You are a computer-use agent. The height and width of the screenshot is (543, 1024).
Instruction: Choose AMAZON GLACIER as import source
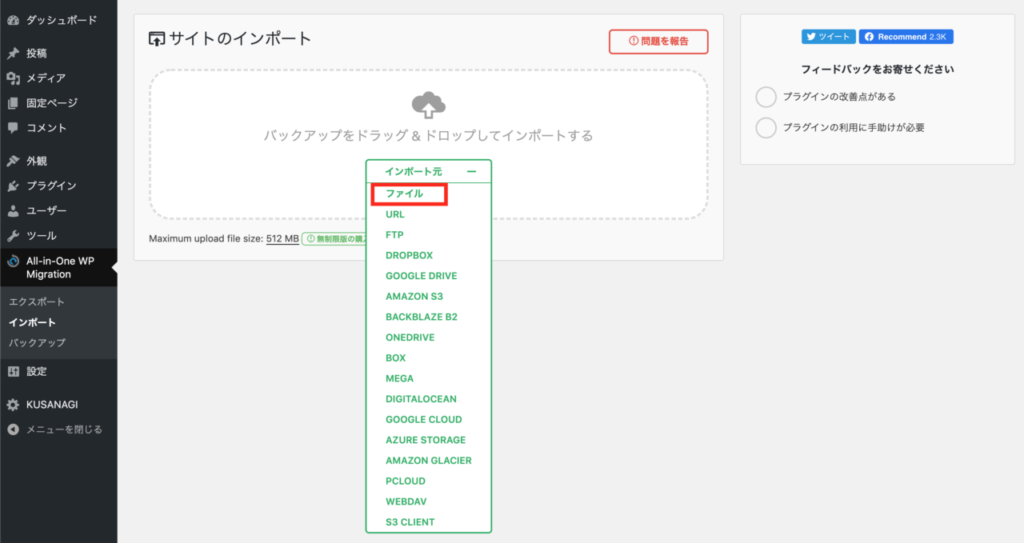(x=428, y=461)
